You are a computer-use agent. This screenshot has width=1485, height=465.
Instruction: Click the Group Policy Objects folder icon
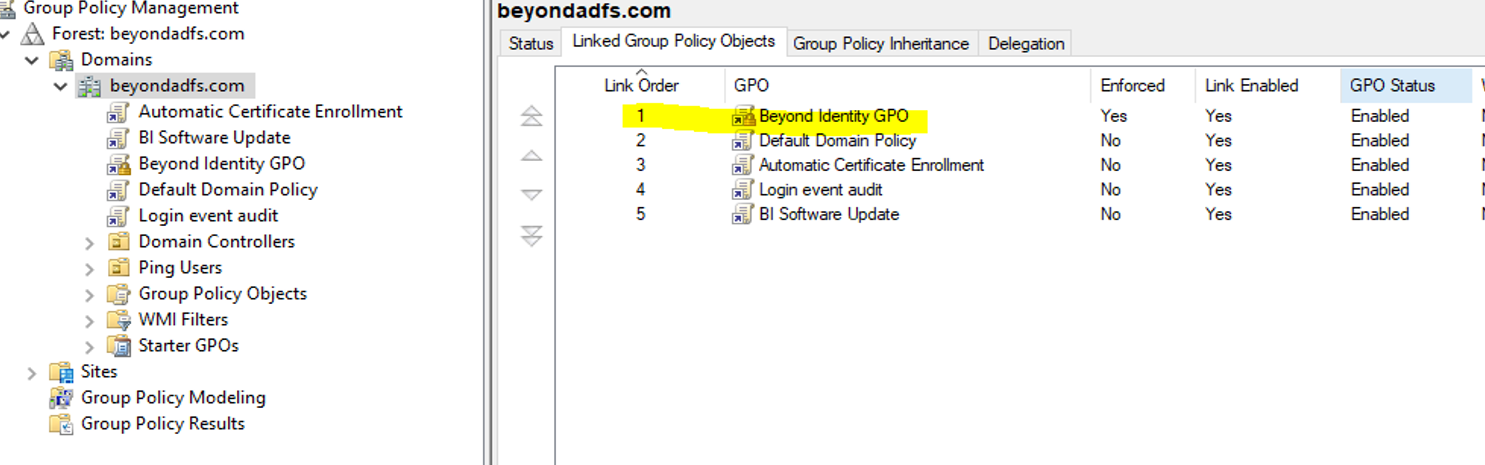(119, 293)
